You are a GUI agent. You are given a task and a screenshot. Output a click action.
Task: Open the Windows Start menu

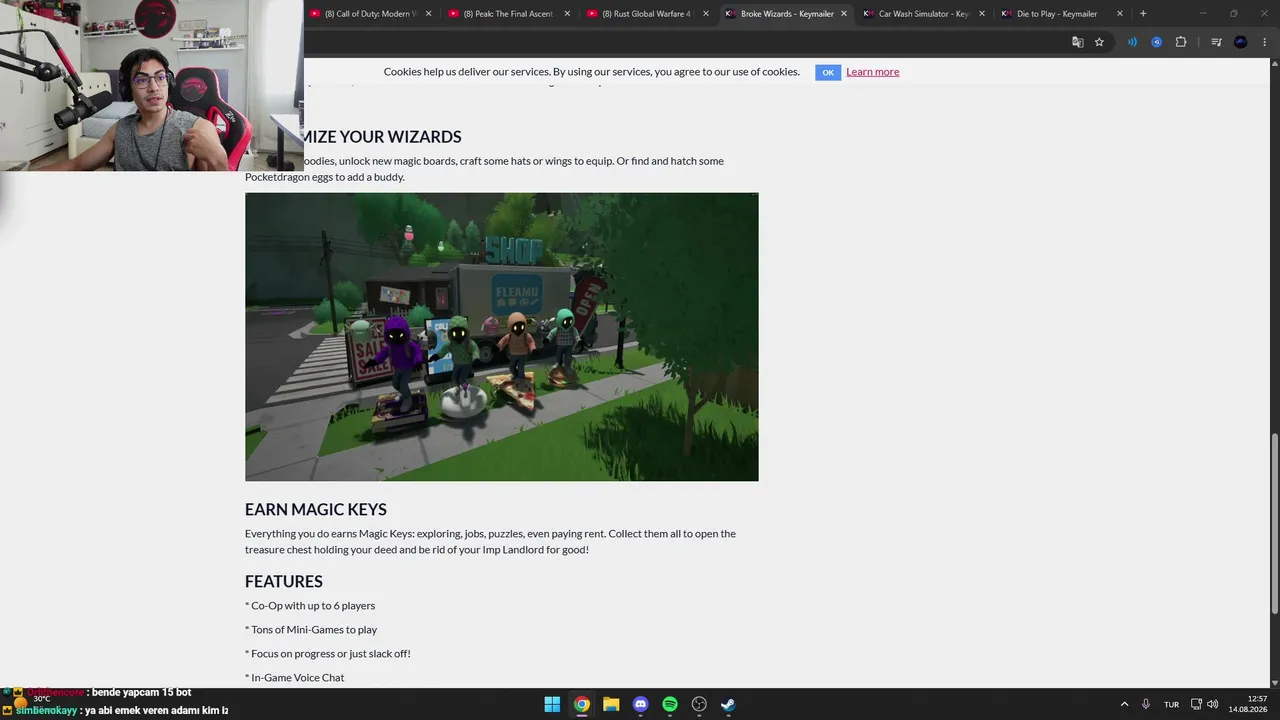[552, 704]
